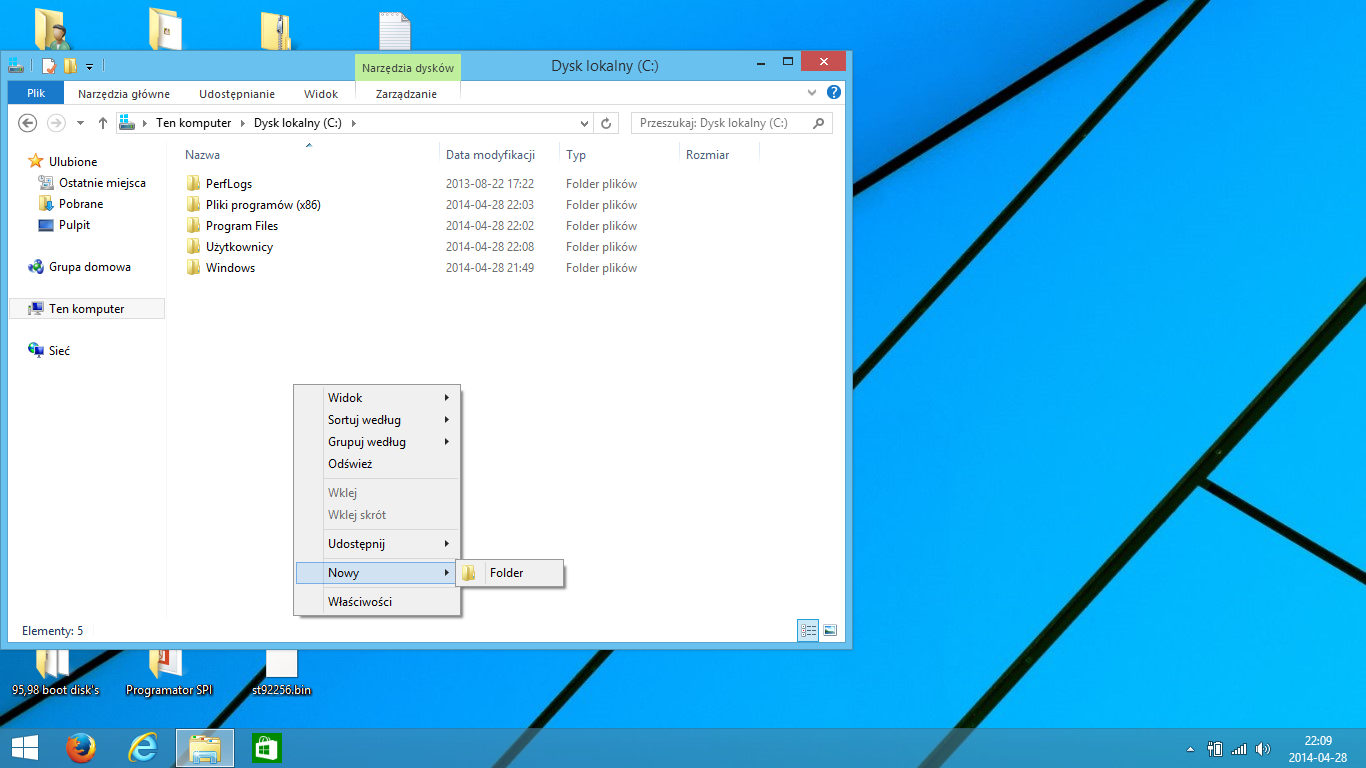Open Windows Store from the taskbar

[266, 748]
